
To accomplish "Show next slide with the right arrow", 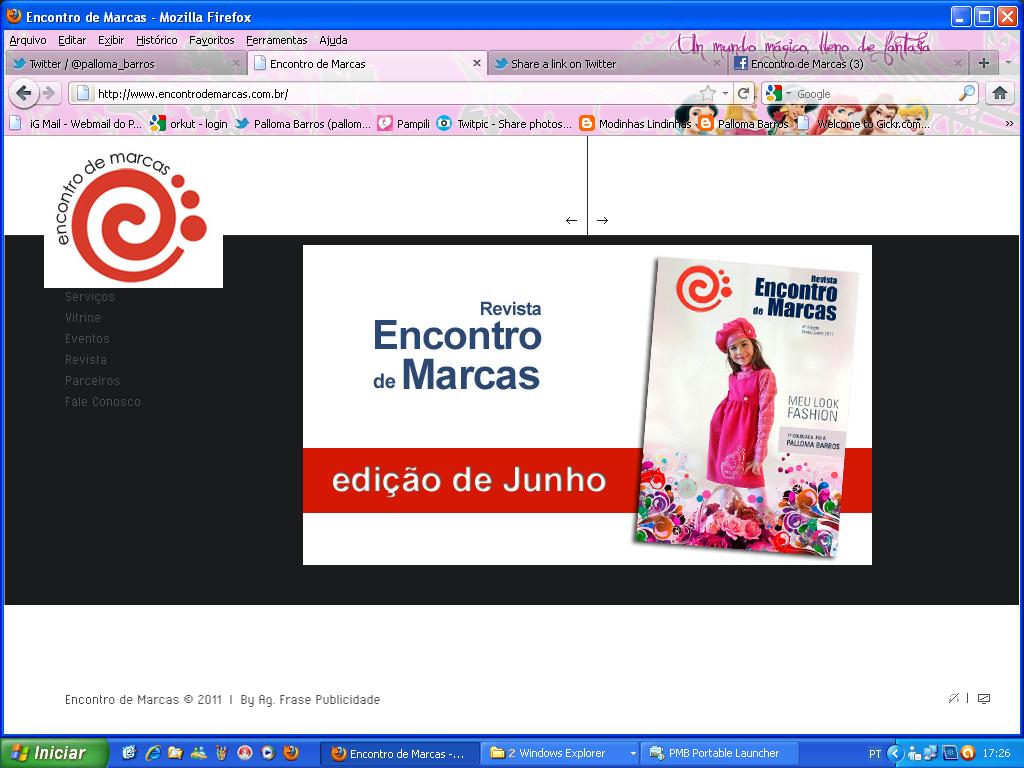I will pyautogui.click(x=602, y=221).
